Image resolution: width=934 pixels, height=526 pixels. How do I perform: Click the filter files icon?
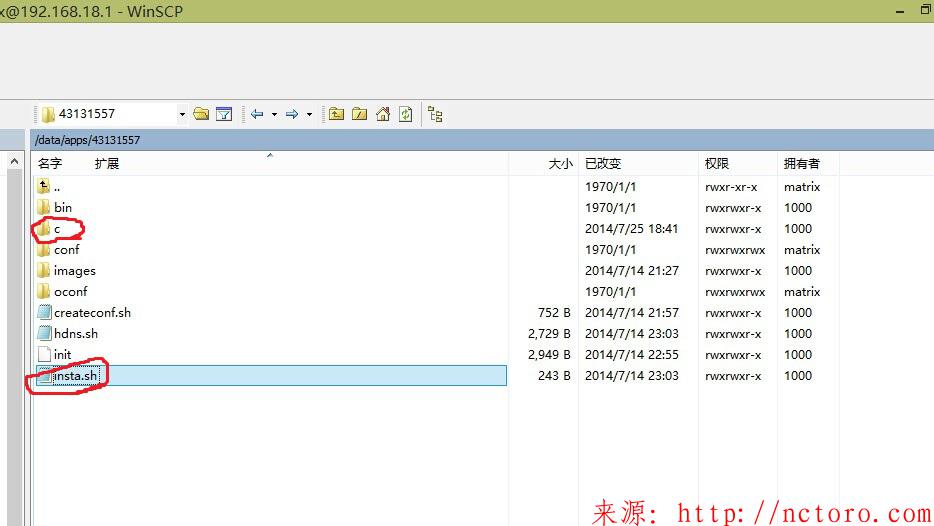click(x=224, y=114)
